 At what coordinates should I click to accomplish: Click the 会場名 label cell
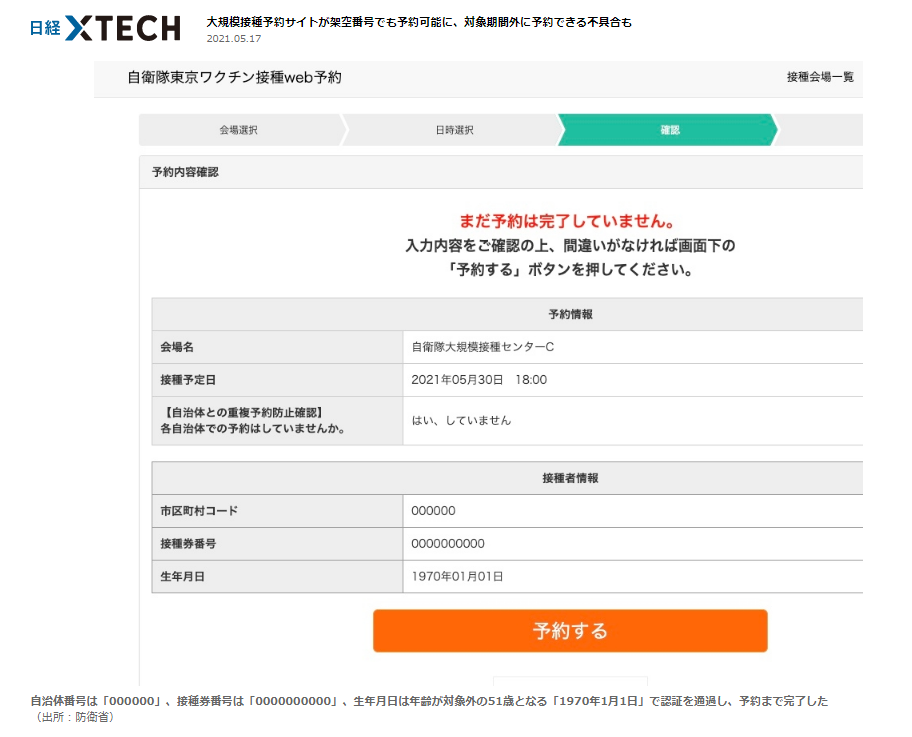[277, 347]
